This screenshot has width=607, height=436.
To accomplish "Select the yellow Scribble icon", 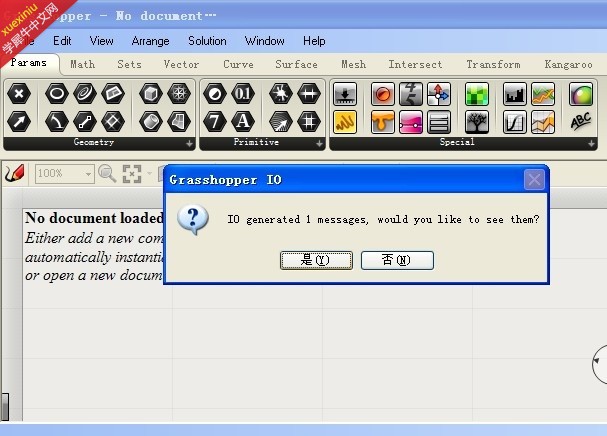I will [x=345, y=122].
